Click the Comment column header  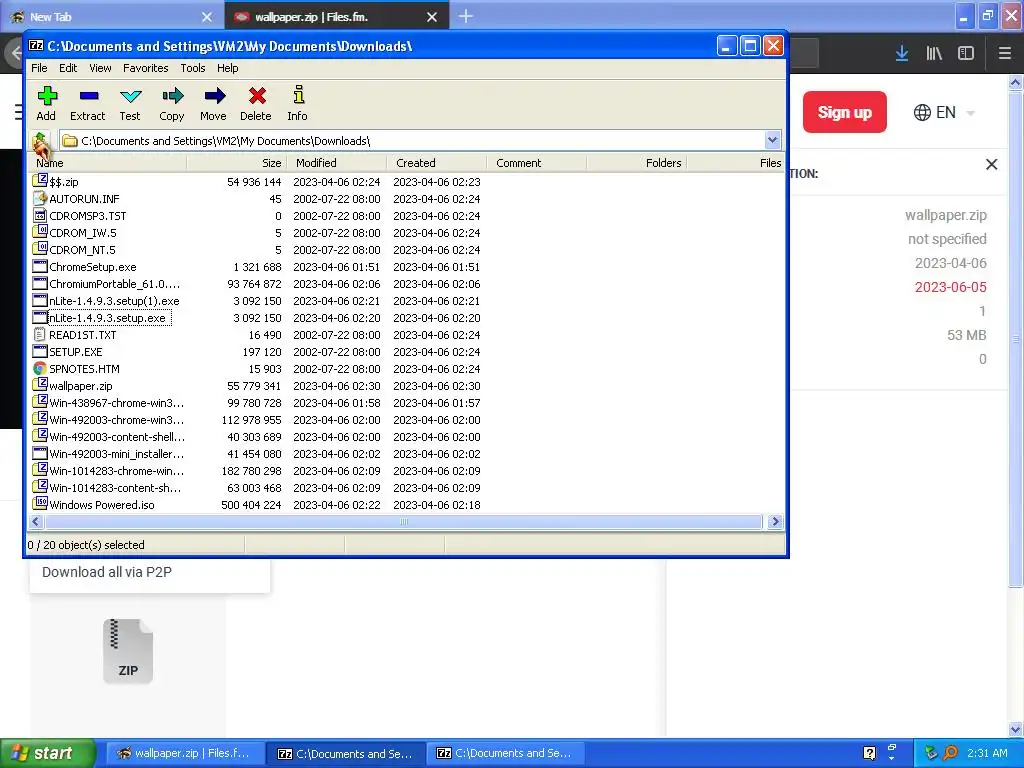click(x=536, y=163)
